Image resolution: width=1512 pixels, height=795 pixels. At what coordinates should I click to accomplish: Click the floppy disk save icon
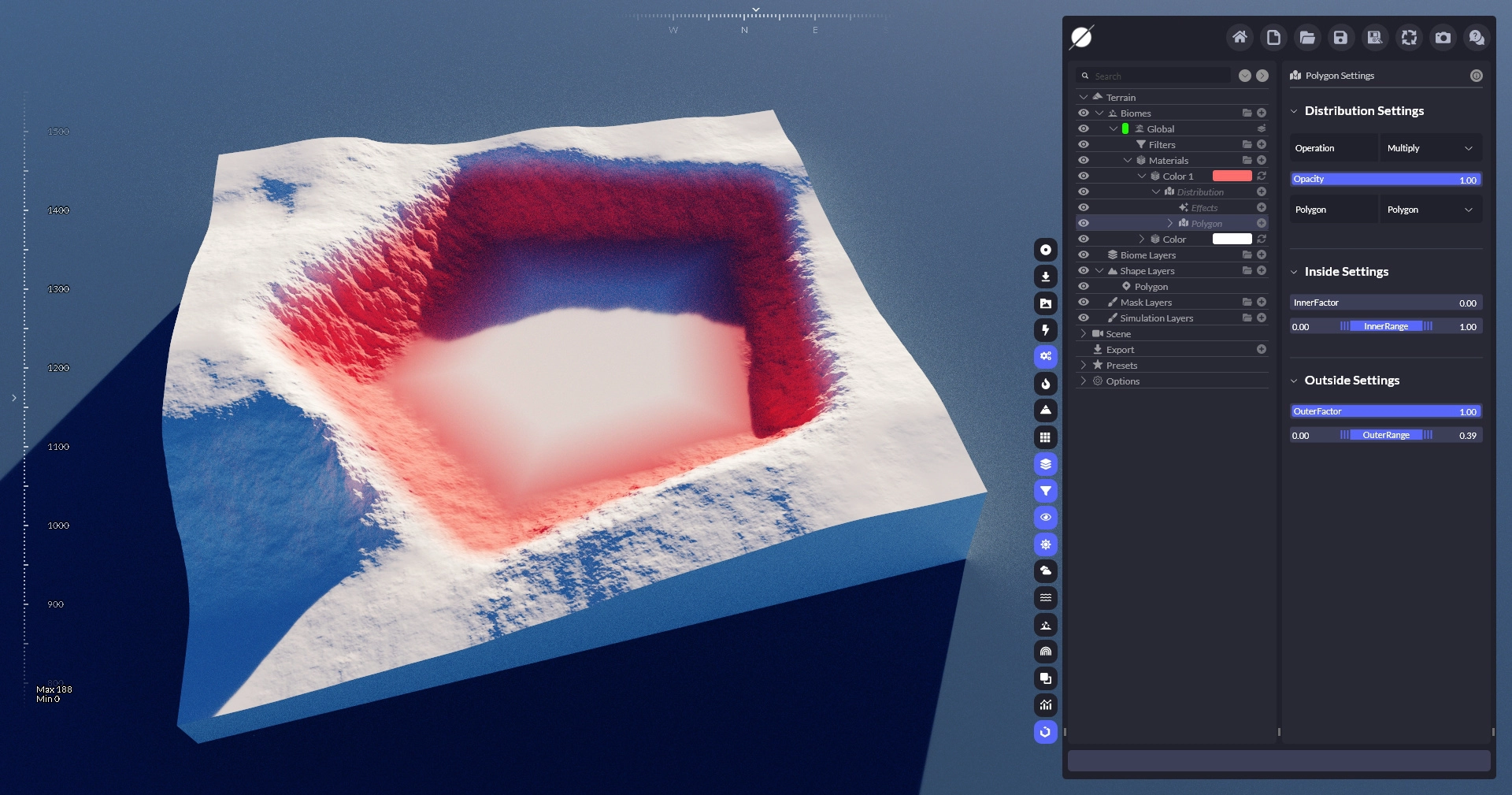1340,37
